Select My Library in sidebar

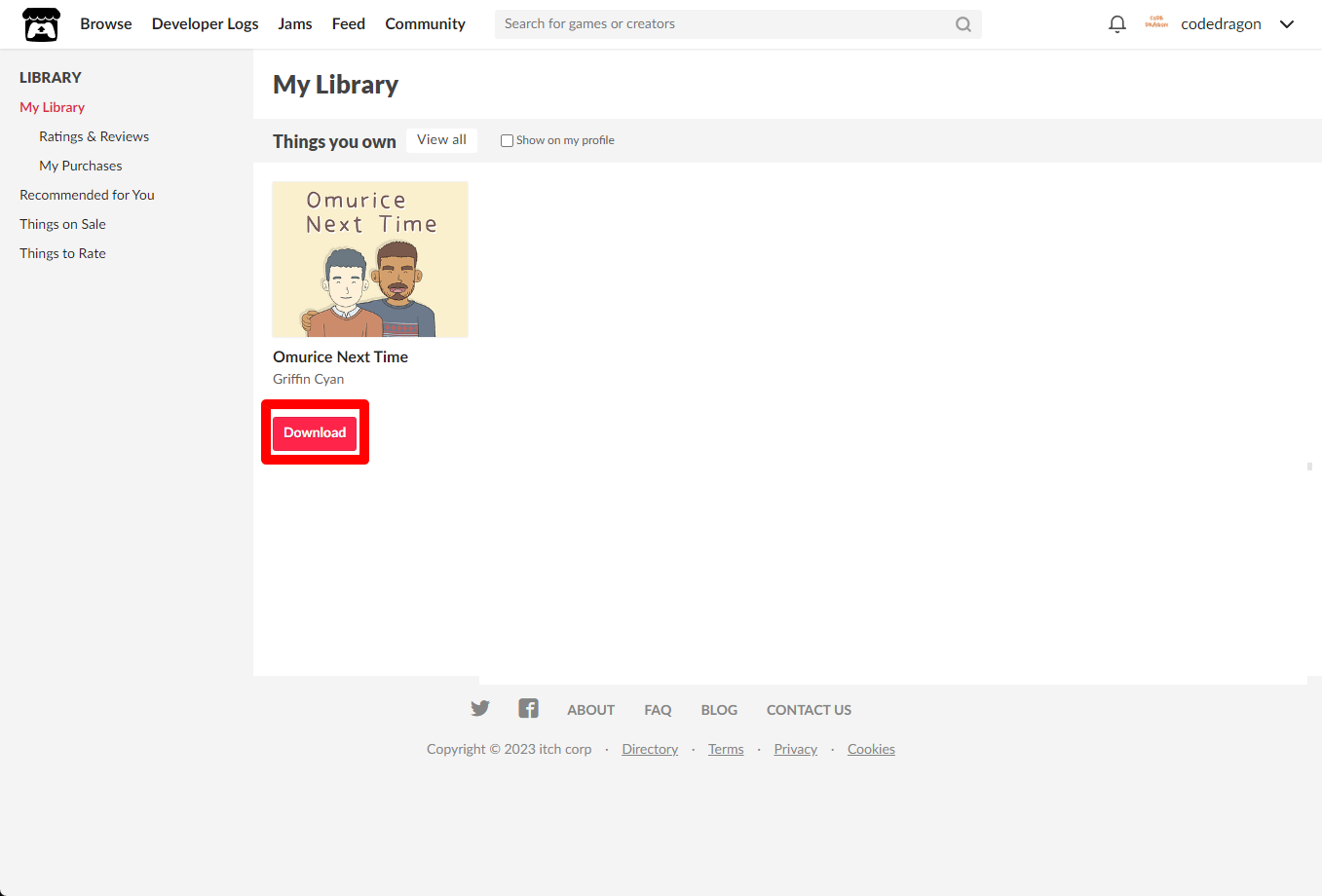[53, 107]
